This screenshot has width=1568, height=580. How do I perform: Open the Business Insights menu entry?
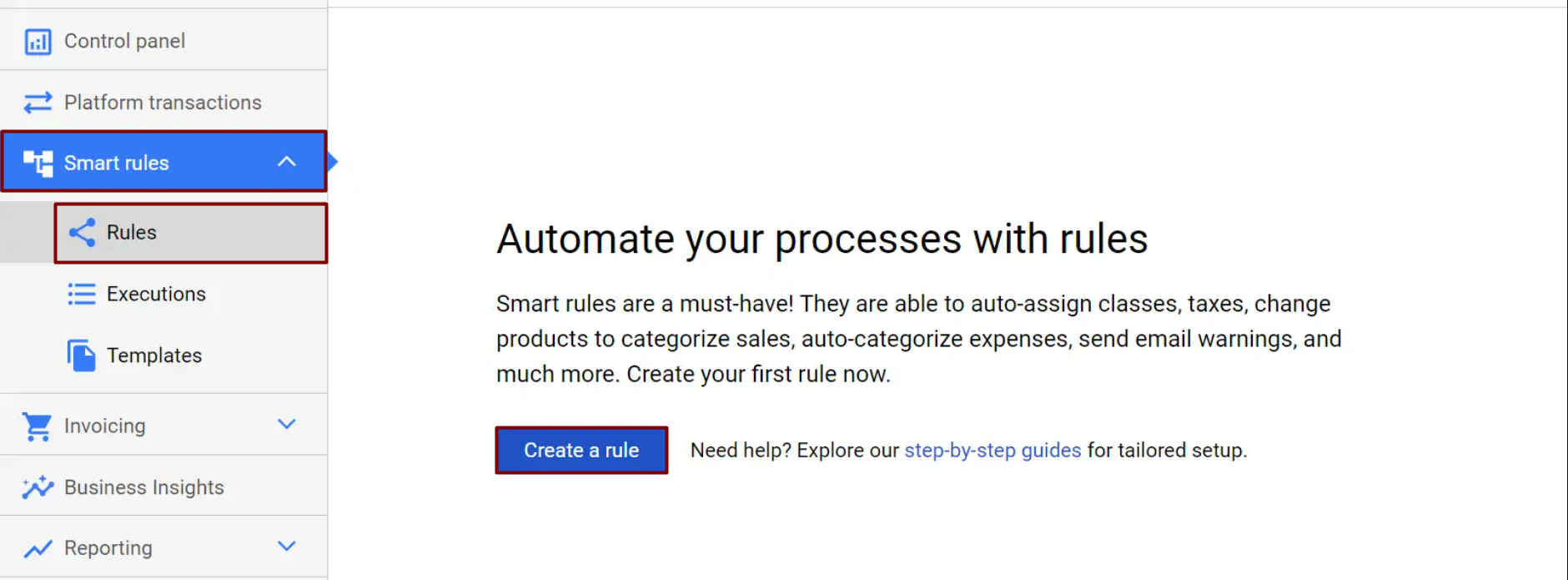144,487
